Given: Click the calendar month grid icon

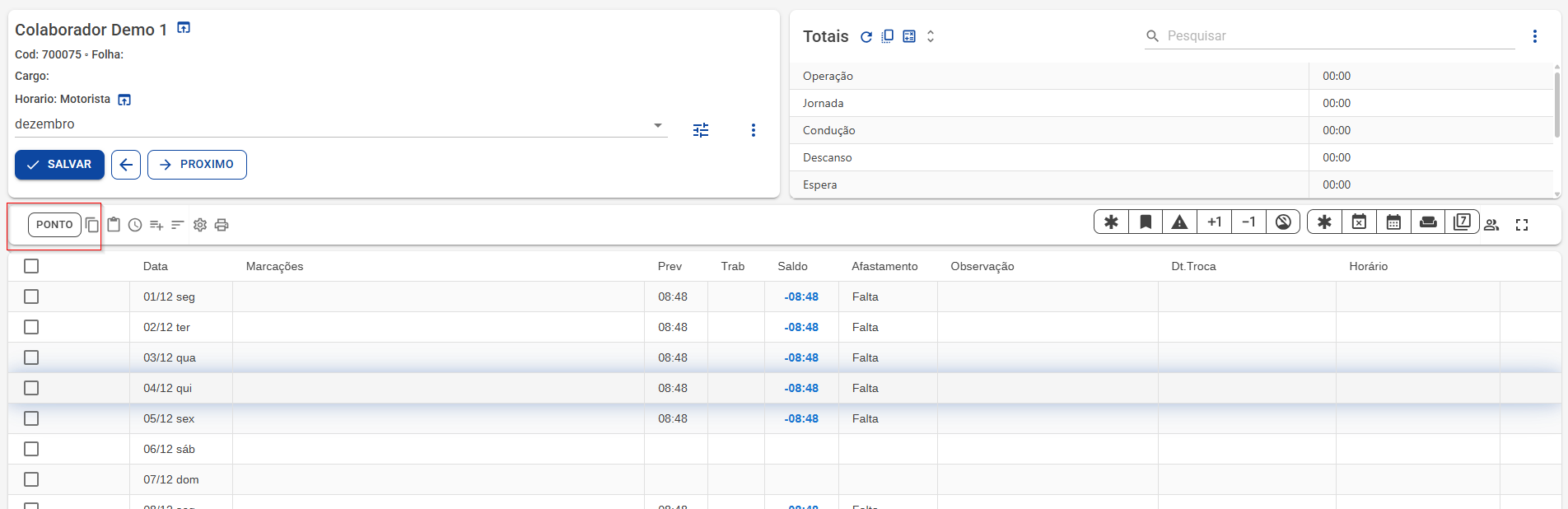Looking at the screenshot, I should coord(1393,222).
